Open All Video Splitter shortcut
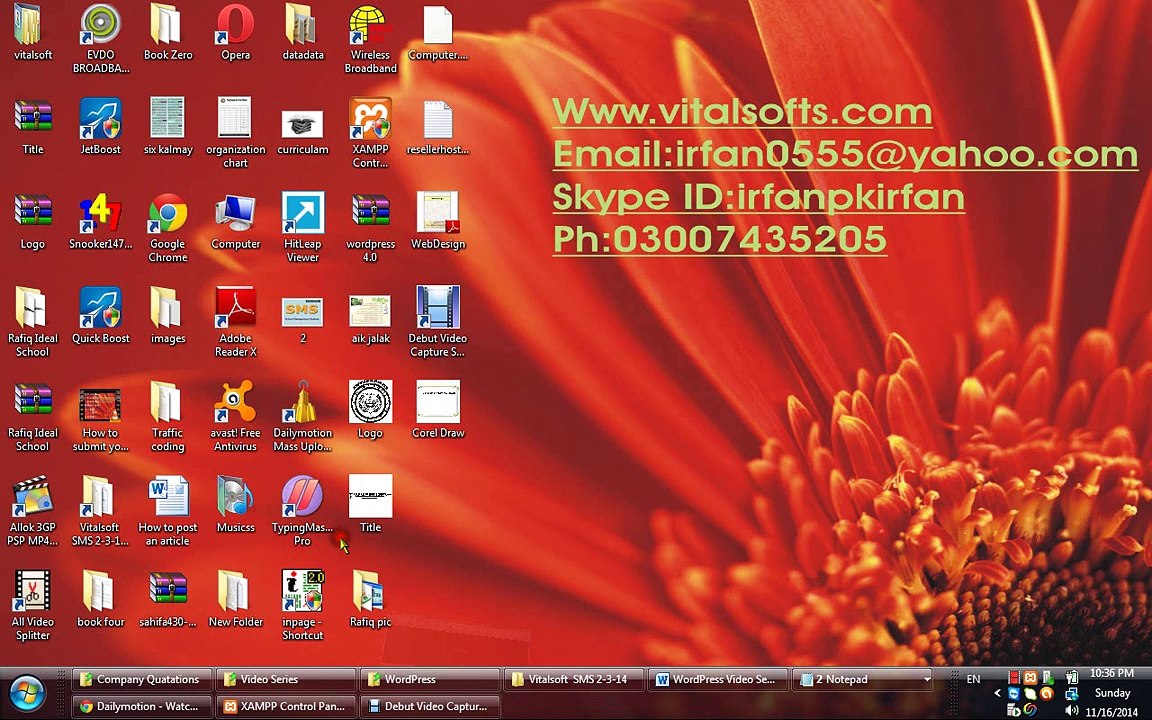The height and width of the screenshot is (720, 1152). pos(32,605)
